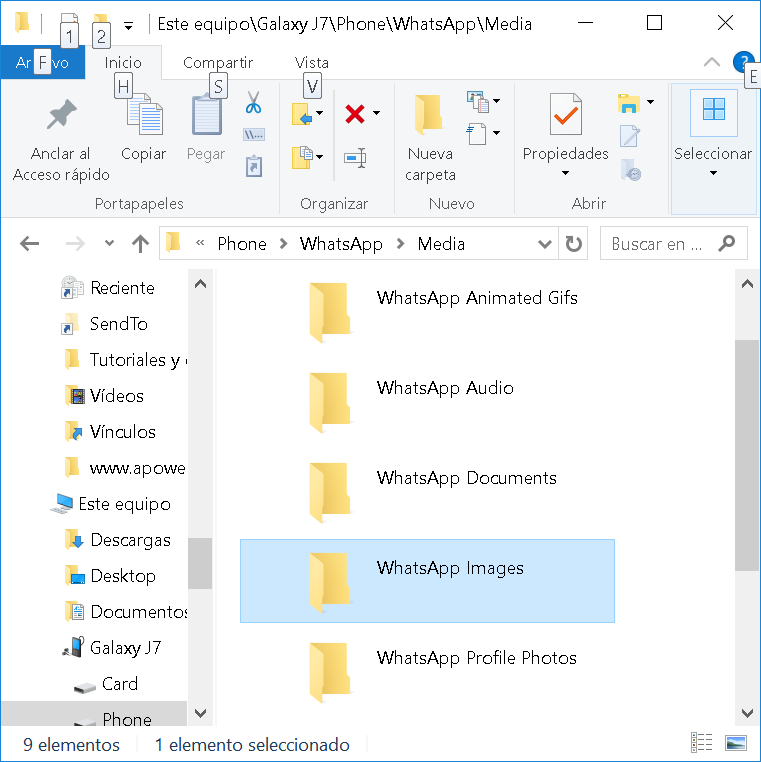Expand the Move to dropdown arrow
761x762 pixels.
tap(319, 113)
